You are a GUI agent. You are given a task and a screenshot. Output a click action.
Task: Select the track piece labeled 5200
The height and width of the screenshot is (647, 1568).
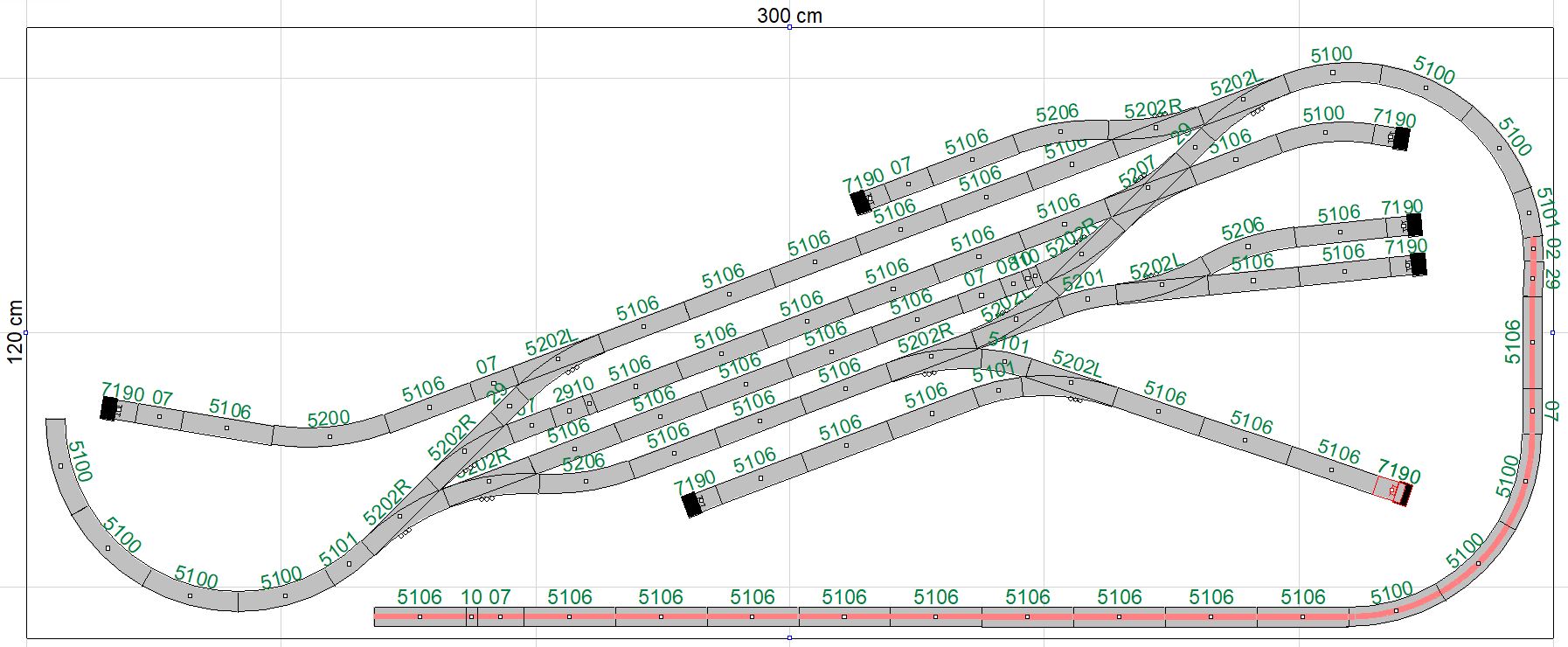pyautogui.click(x=329, y=434)
